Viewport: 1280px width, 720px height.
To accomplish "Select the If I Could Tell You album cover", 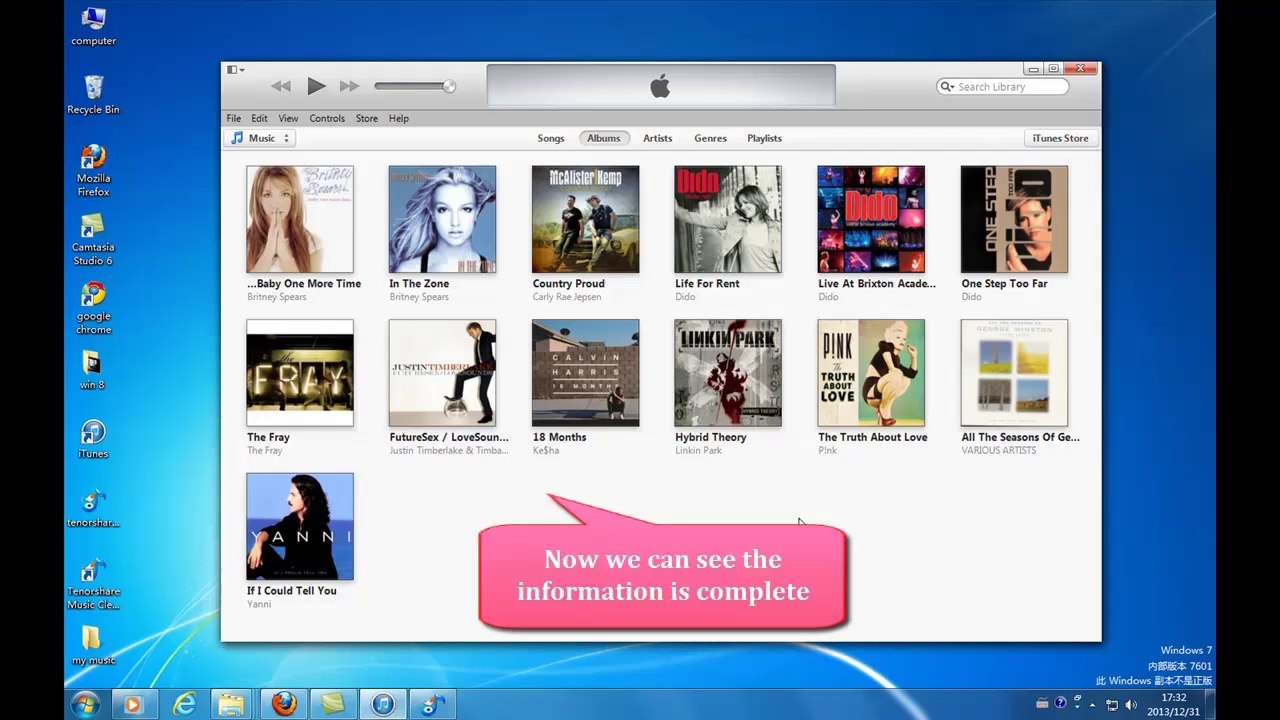I will [x=300, y=527].
